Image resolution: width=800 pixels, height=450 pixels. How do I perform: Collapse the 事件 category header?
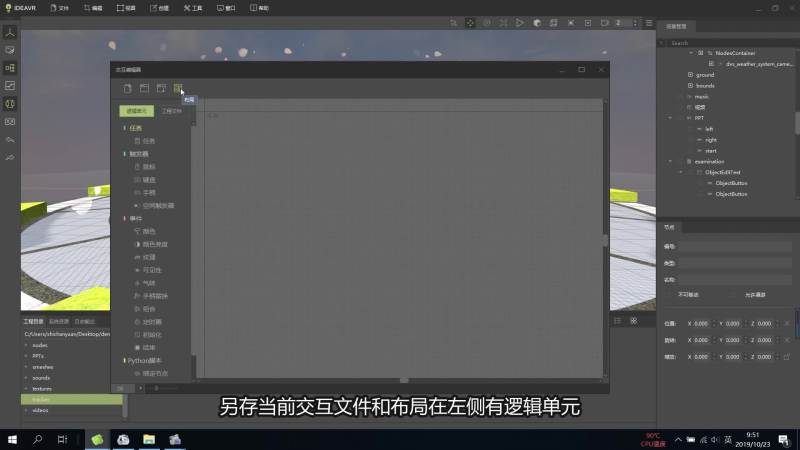coord(133,218)
